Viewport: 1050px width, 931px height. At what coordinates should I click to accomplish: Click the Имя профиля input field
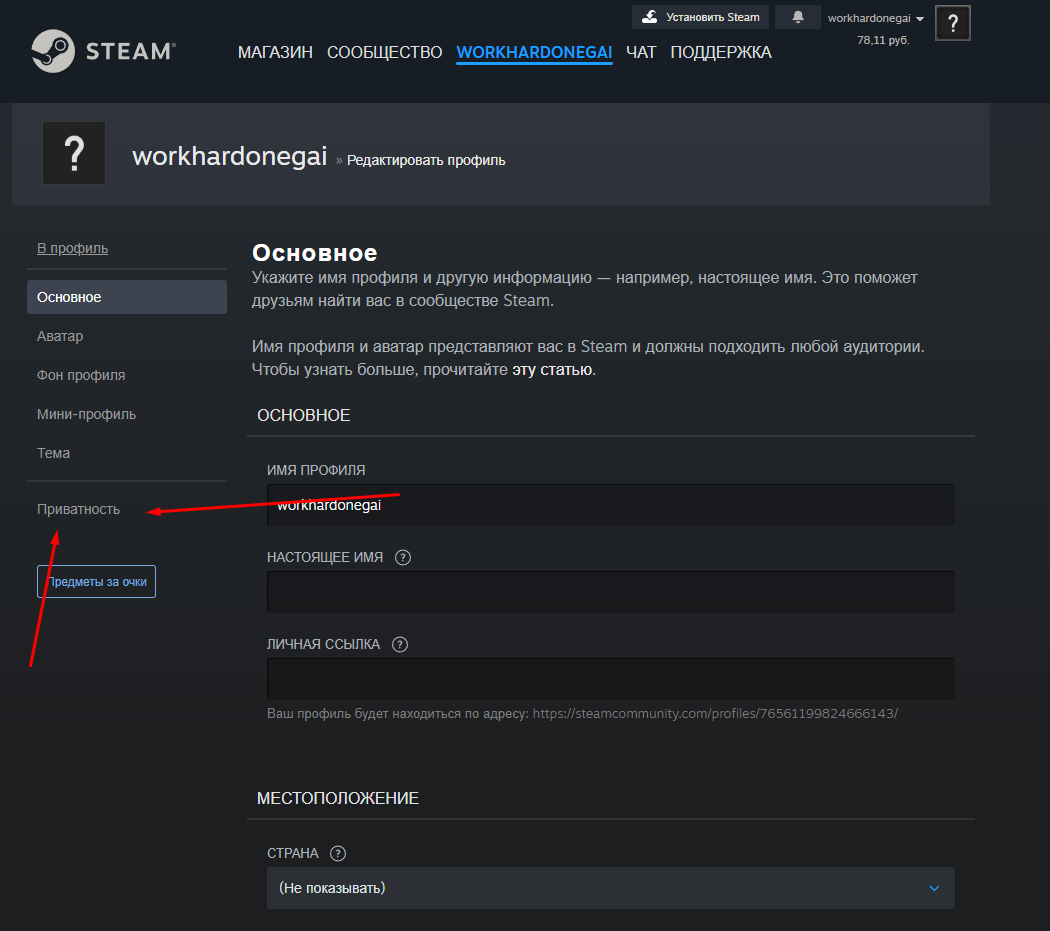tap(610, 505)
